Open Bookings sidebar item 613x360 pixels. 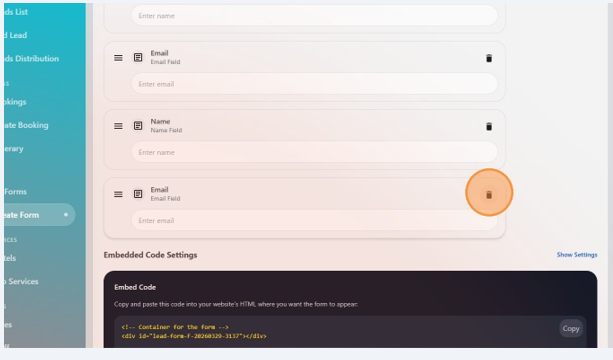click(x=15, y=102)
